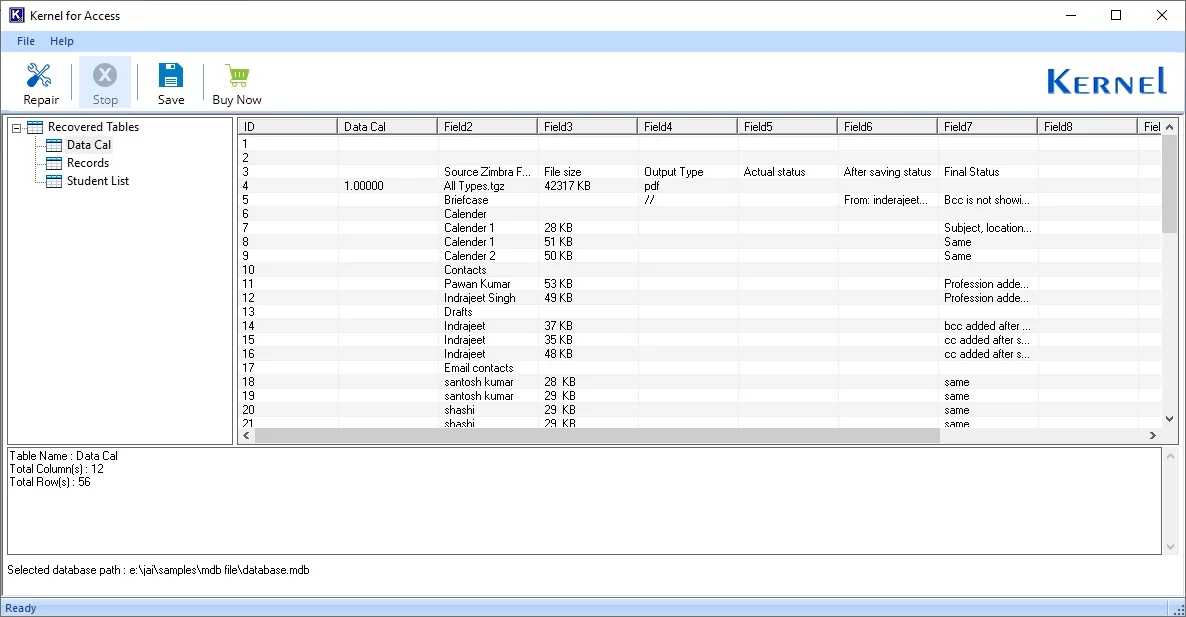Viewport: 1186px width, 617px height.
Task: Open the File menu
Action: [x=25, y=41]
